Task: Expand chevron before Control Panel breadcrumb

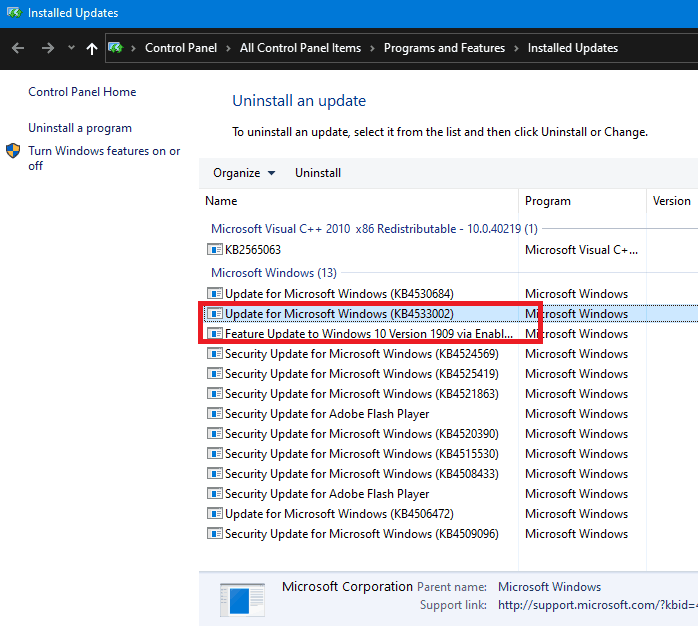Action: pos(133,48)
